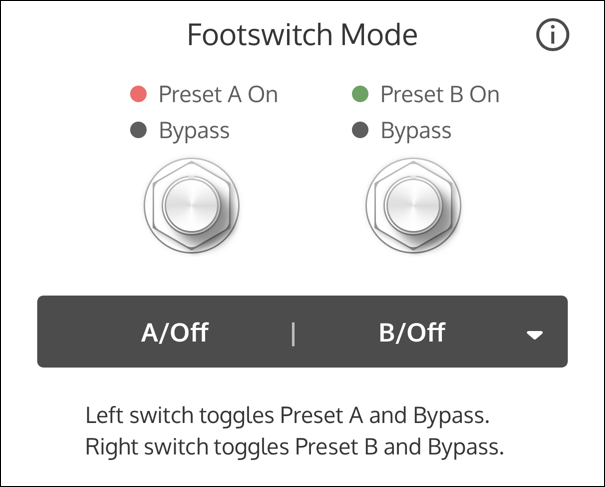Click the white dropdown triangle icon
Screen dimensions: 605x487
(535, 334)
